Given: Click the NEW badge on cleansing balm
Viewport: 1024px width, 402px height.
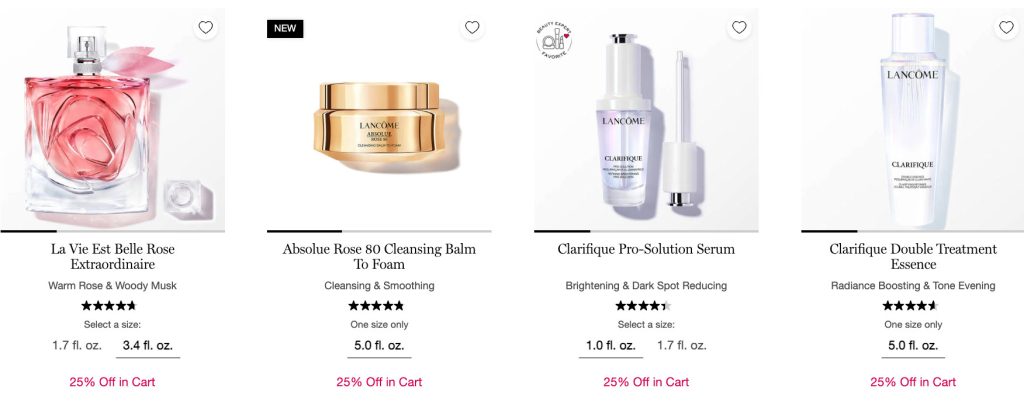Looking at the screenshot, I should point(285,29).
